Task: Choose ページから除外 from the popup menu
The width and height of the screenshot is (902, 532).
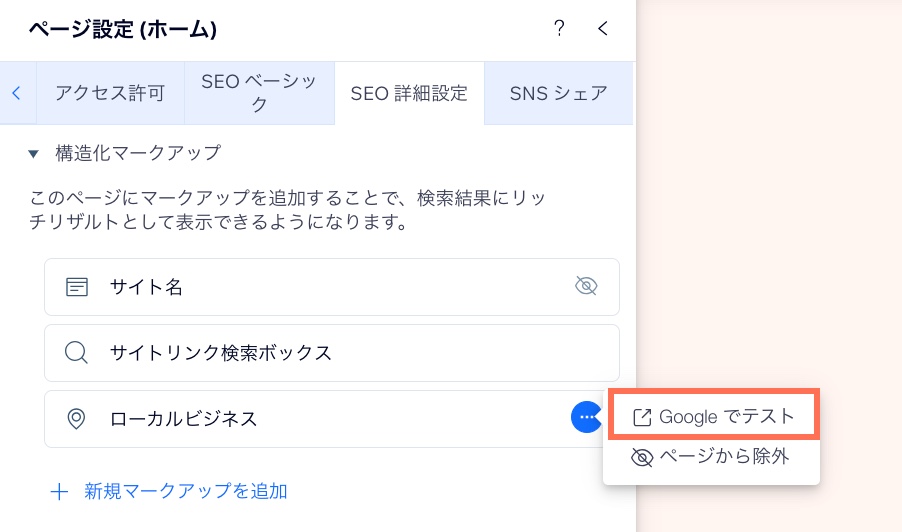Action: [711, 457]
